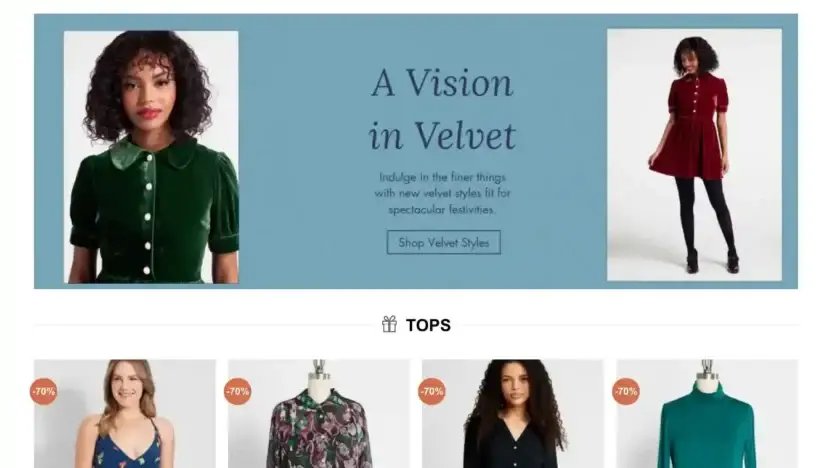
Task: Select the green turtleneck top product
Action: tap(707, 414)
